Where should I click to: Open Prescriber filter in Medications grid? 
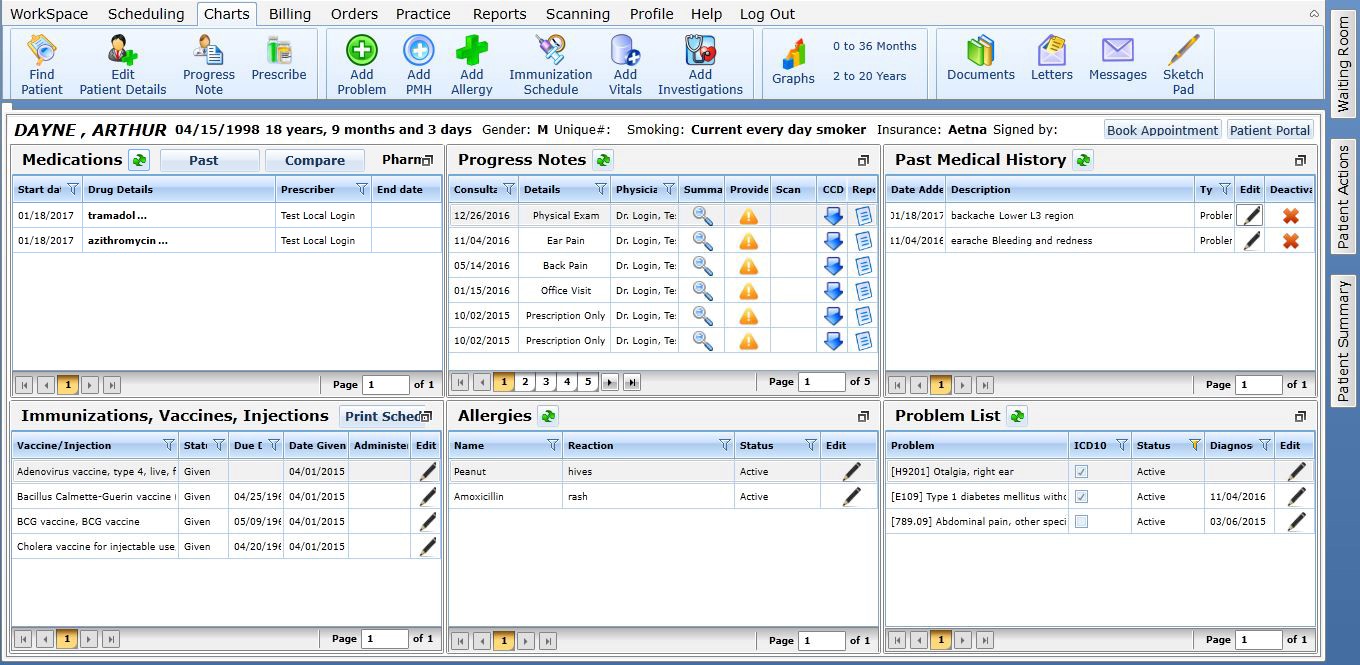(363, 189)
